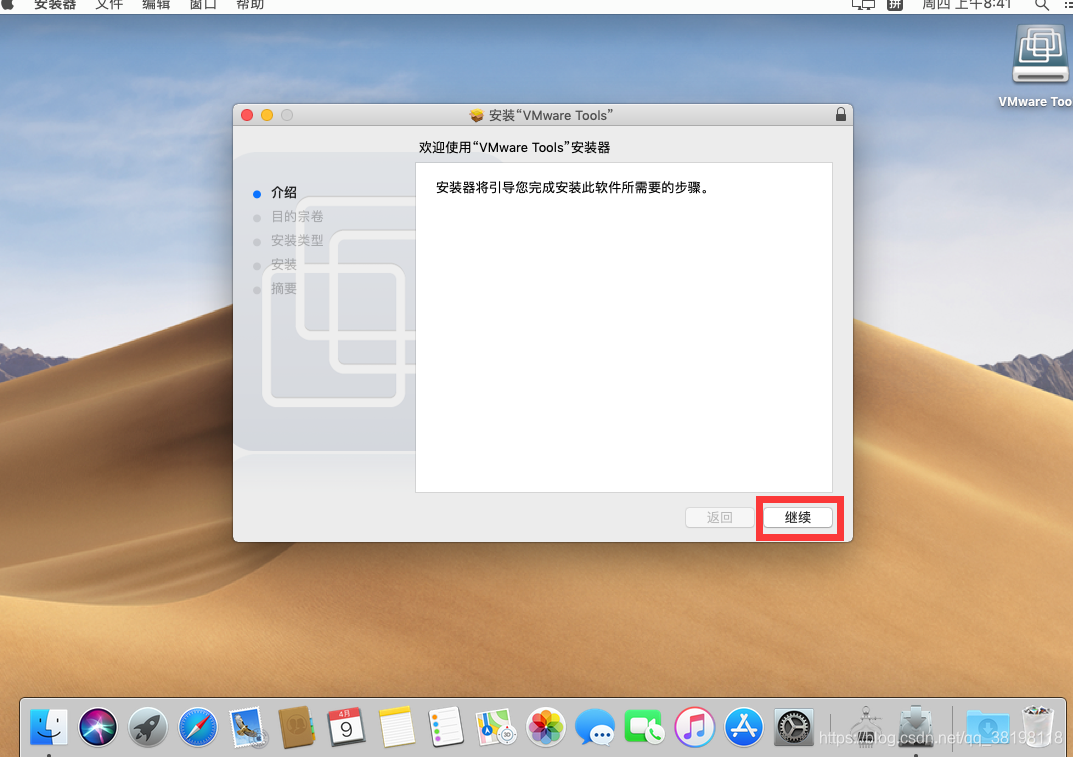Click the lock icon in installer title bar
This screenshot has height=757, width=1073.
click(x=840, y=114)
